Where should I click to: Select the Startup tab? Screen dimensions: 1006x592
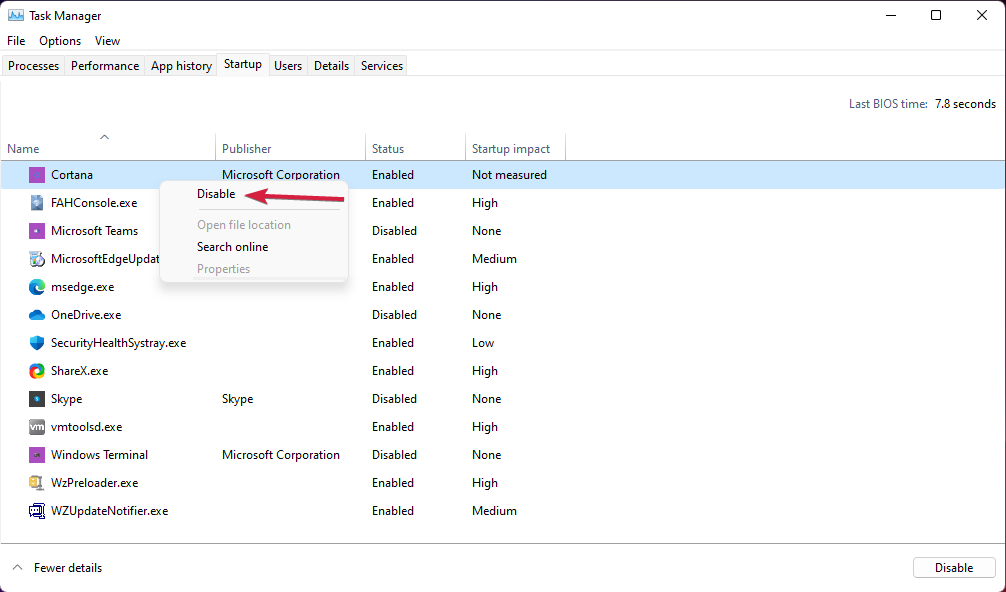[x=243, y=64]
